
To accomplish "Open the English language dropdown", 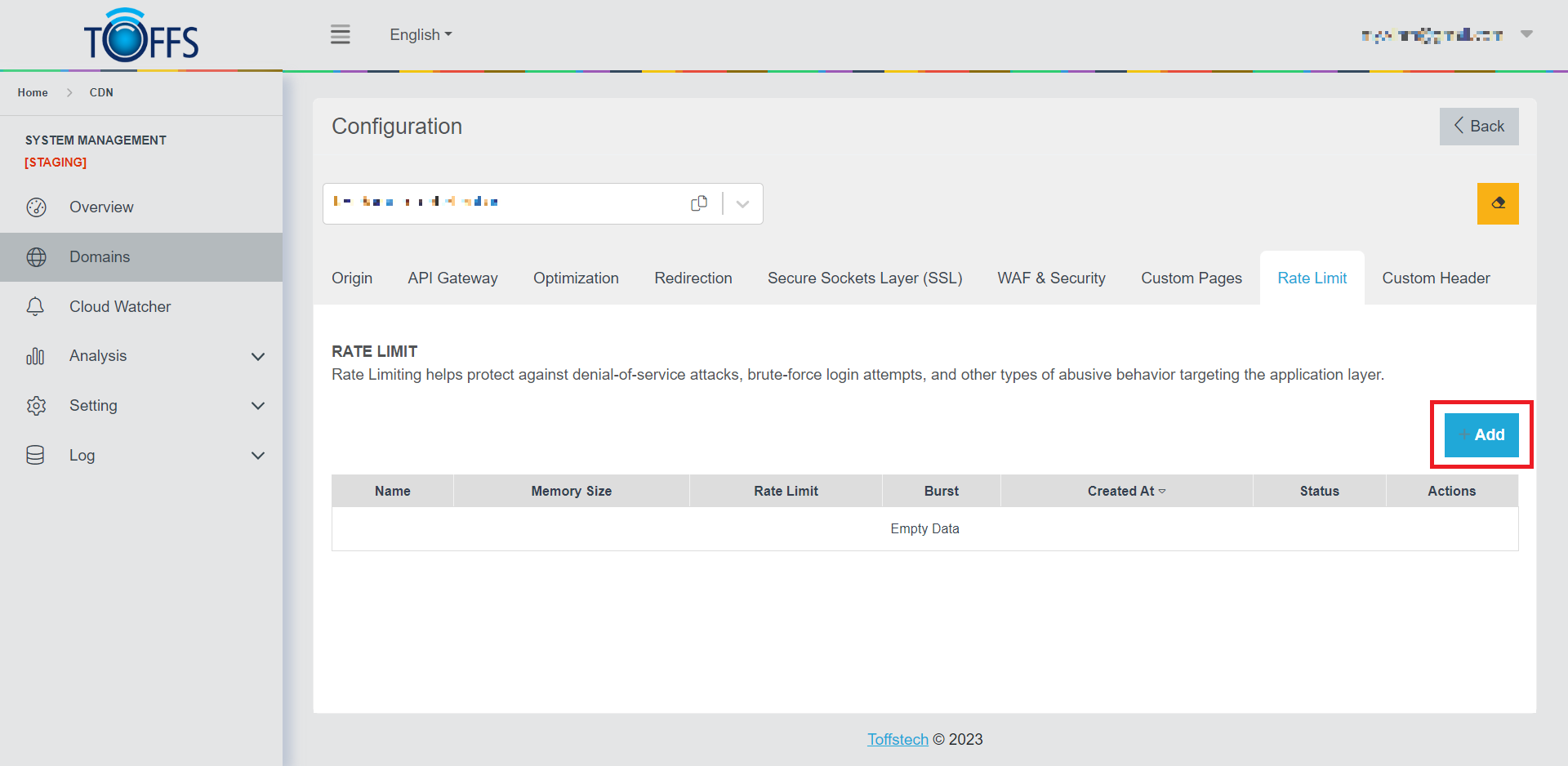I will (421, 35).
